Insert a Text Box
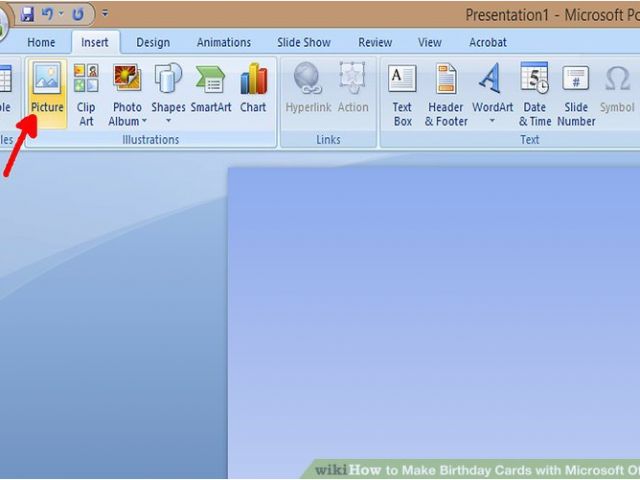The height and width of the screenshot is (480, 640). tap(402, 95)
